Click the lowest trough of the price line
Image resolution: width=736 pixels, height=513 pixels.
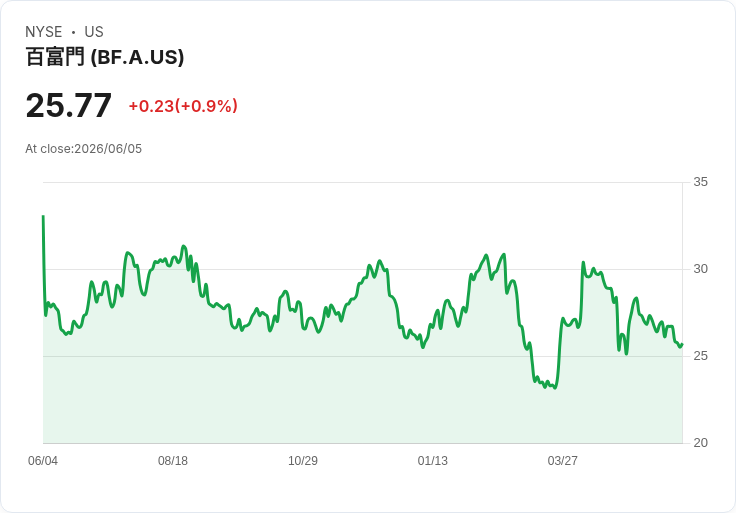(x=555, y=388)
